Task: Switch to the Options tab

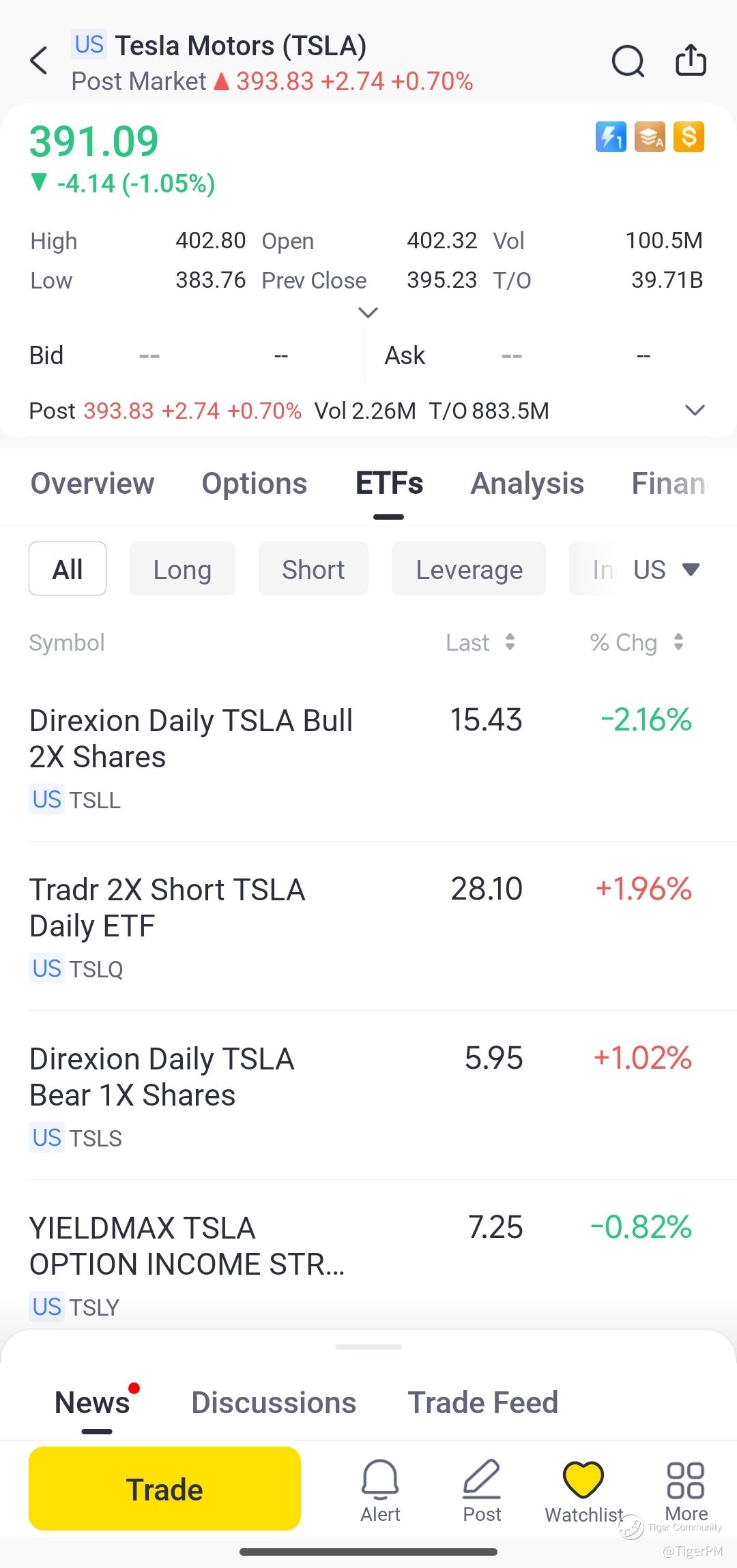Action: click(254, 484)
